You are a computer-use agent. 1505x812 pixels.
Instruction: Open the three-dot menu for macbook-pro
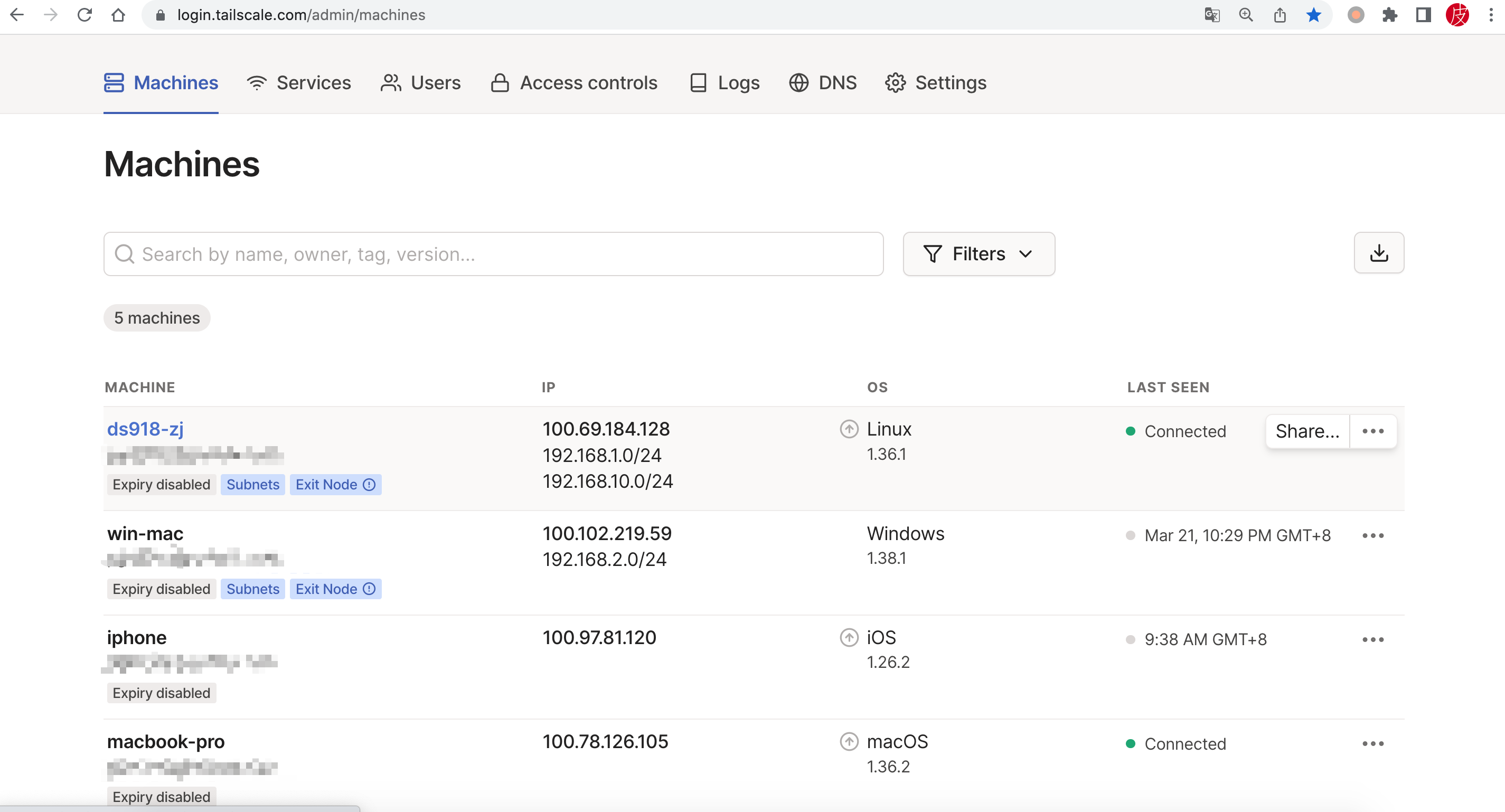pos(1372,744)
